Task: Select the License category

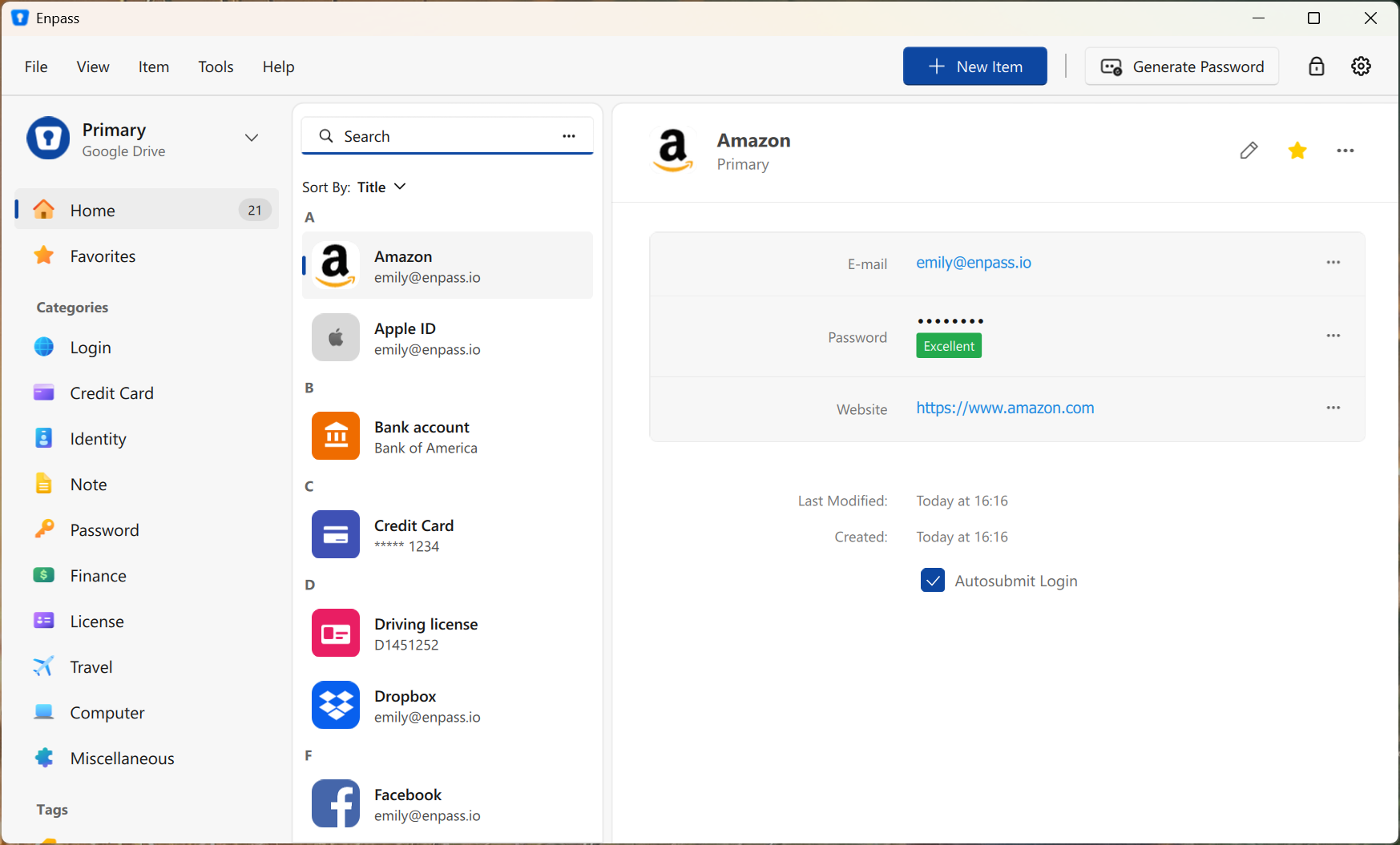Action: pyautogui.click(x=147, y=621)
